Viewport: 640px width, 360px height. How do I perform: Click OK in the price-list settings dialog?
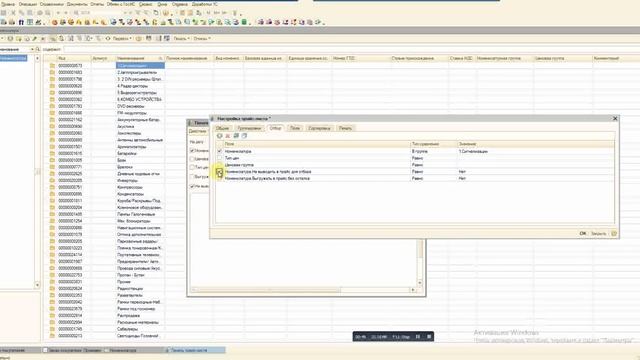pos(583,233)
